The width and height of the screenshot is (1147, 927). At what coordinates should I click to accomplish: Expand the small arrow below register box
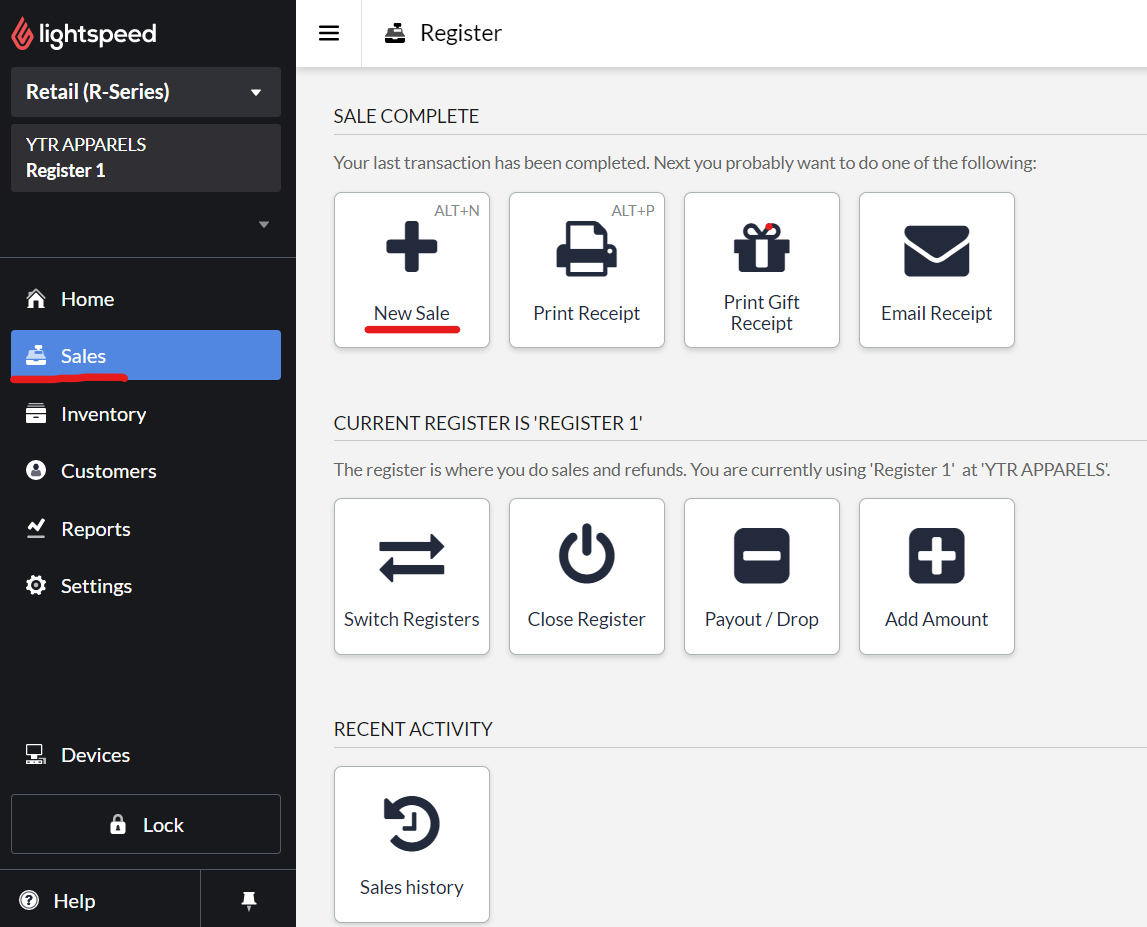click(x=264, y=225)
